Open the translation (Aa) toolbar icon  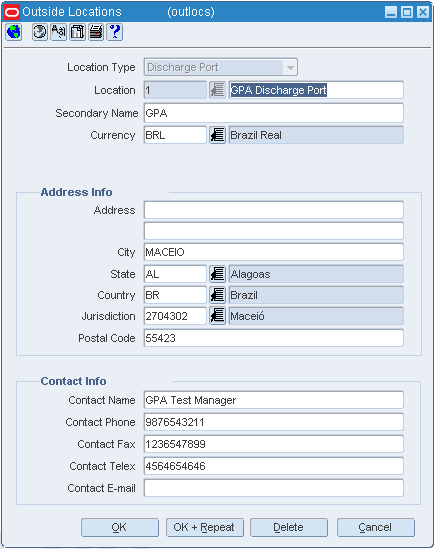58,32
